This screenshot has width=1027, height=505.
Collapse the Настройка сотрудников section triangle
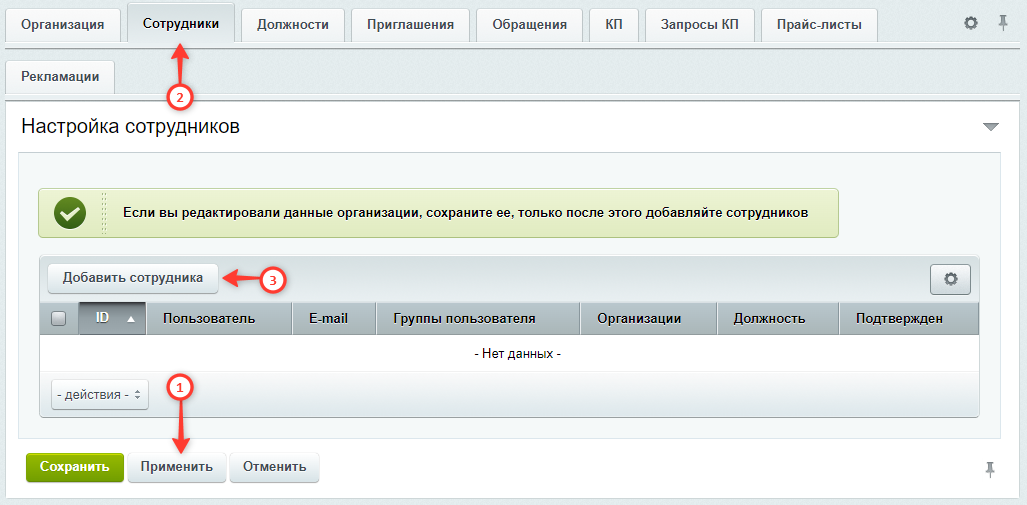click(991, 127)
